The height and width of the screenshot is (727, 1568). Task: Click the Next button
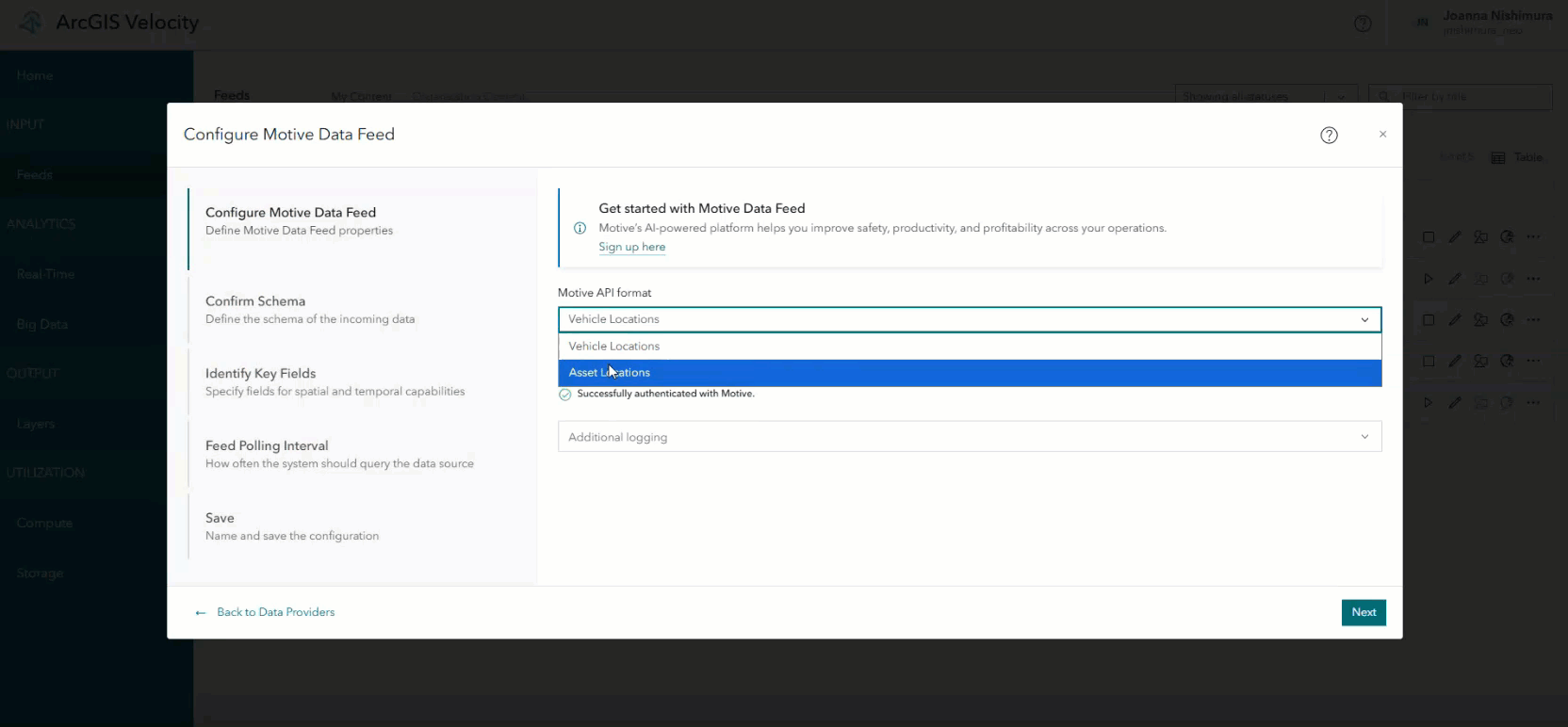pyautogui.click(x=1364, y=612)
